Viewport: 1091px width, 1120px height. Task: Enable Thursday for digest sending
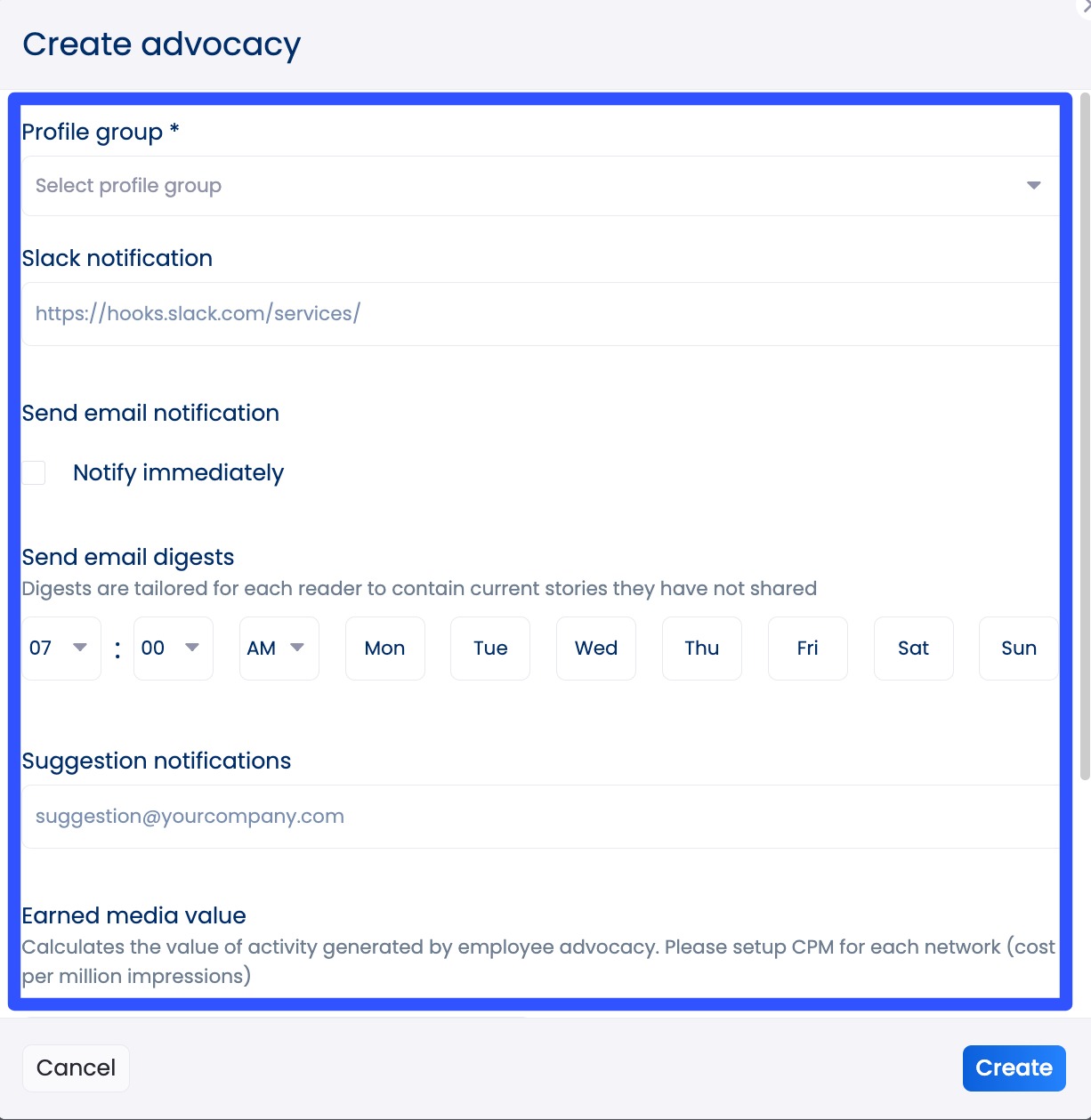pyautogui.click(x=701, y=649)
